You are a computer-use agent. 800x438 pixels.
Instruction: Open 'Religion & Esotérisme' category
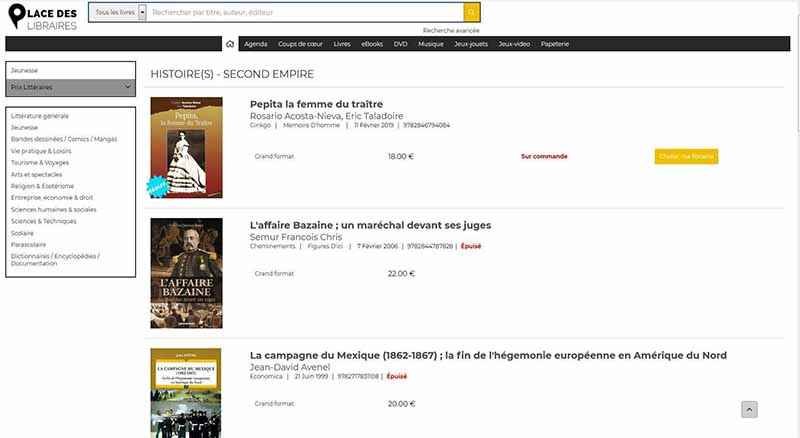pyautogui.click(x=42, y=186)
